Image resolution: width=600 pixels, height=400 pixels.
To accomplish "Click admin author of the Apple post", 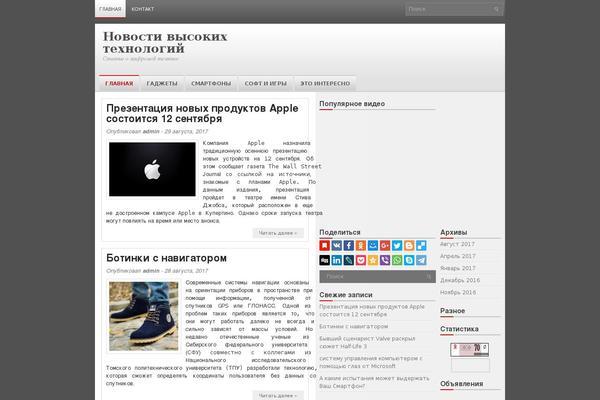I will pyautogui.click(x=151, y=131).
